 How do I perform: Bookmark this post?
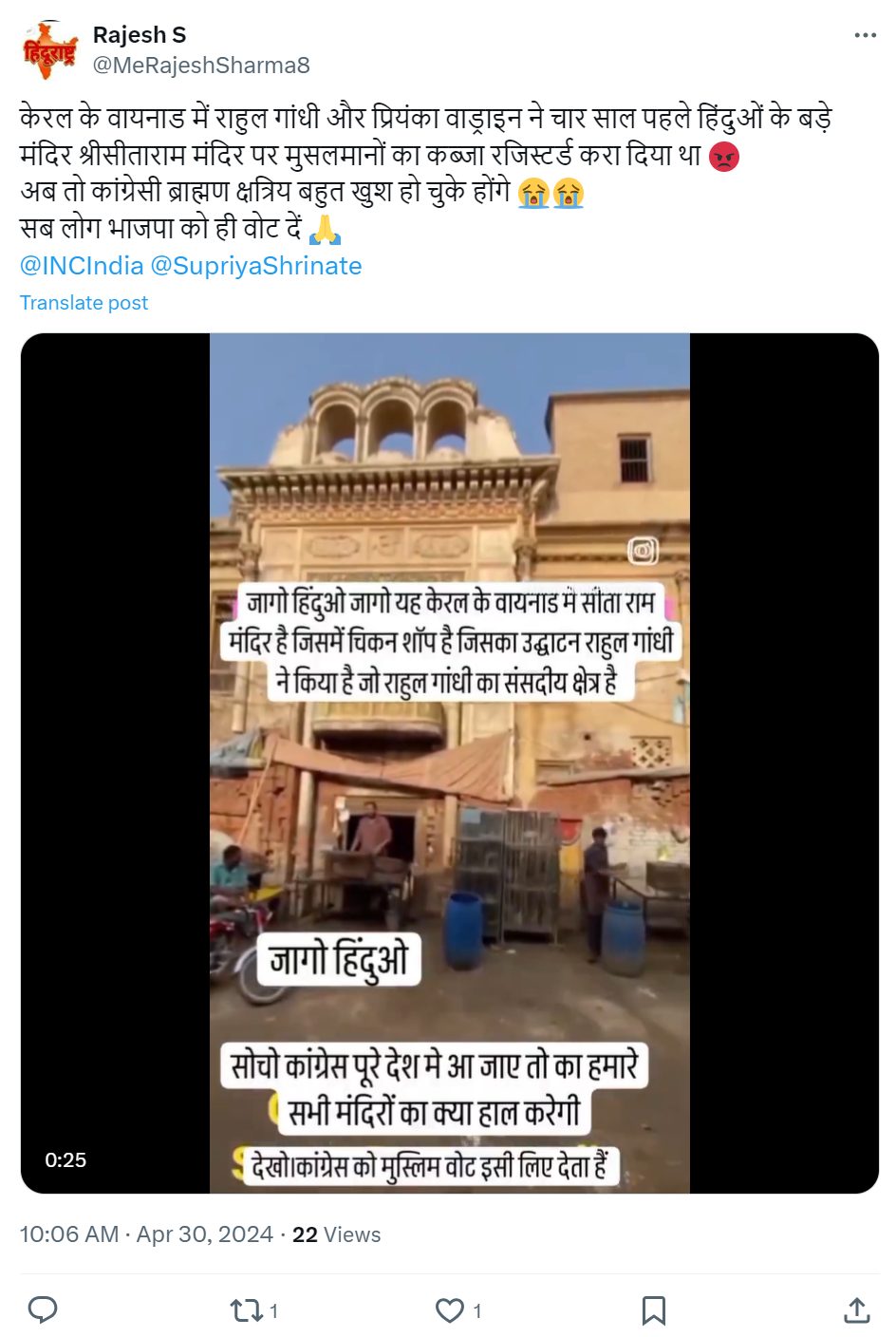coord(653,1311)
